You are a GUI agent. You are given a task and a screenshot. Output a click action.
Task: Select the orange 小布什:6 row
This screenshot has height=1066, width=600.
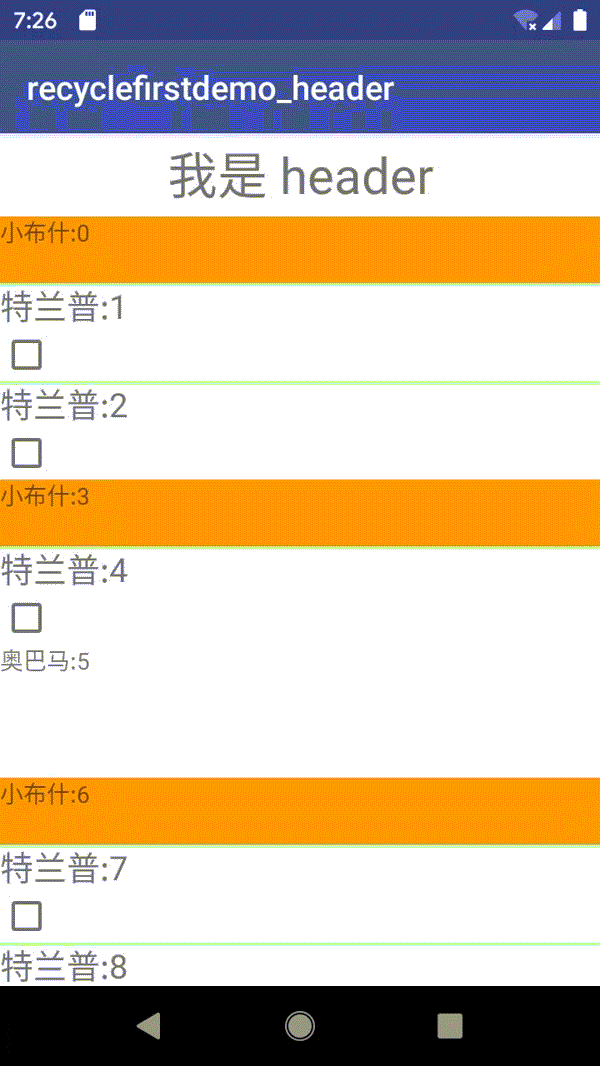tap(300, 810)
